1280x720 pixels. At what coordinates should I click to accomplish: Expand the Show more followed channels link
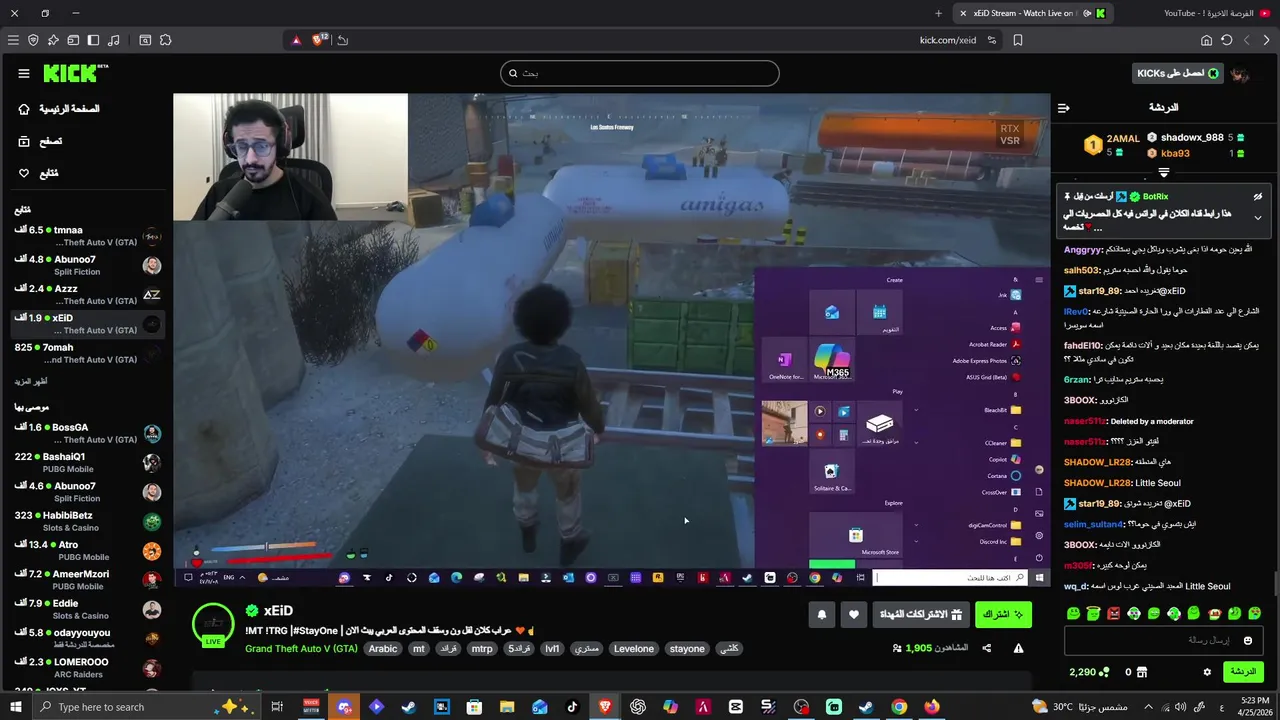tap(30, 381)
